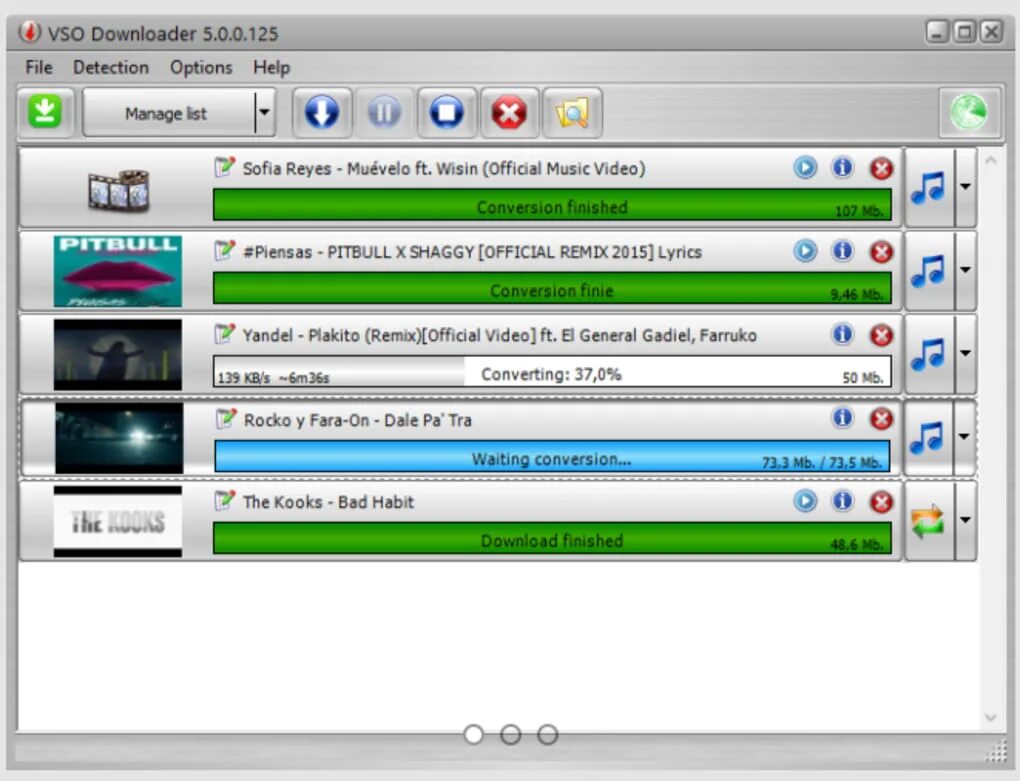Minimize the VSO Downloader window
The image size is (1020, 781).
pos(937,32)
